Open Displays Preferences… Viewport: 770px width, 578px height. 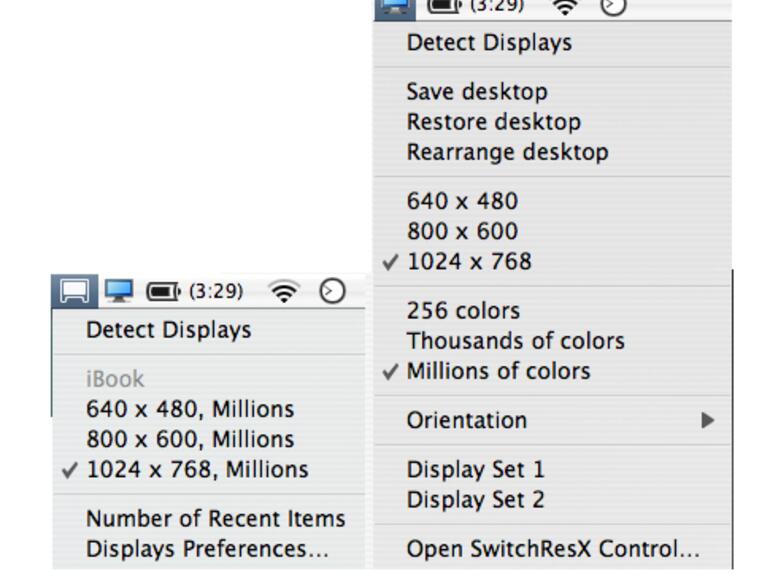[x=207, y=549]
